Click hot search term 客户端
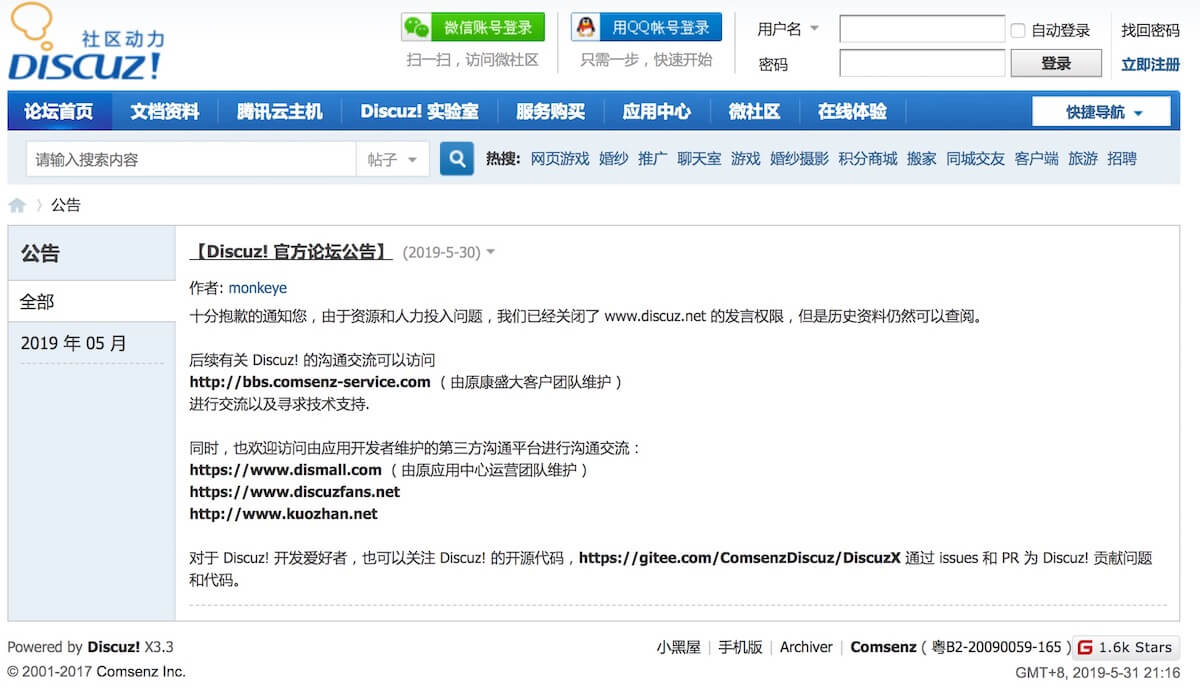This screenshot has width=1200, height=695. 1037,159
